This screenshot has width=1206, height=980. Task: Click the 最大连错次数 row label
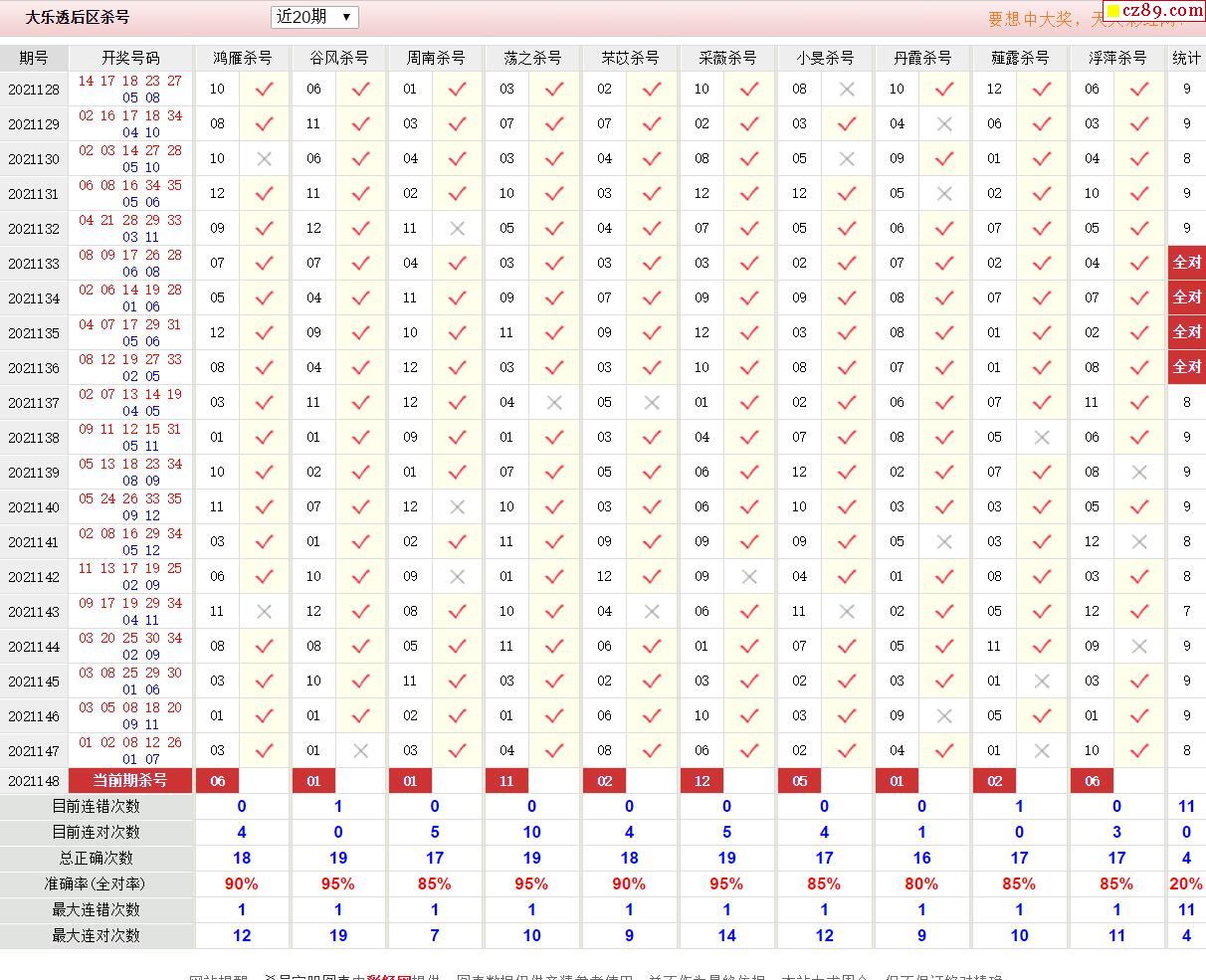click(97, 909)
